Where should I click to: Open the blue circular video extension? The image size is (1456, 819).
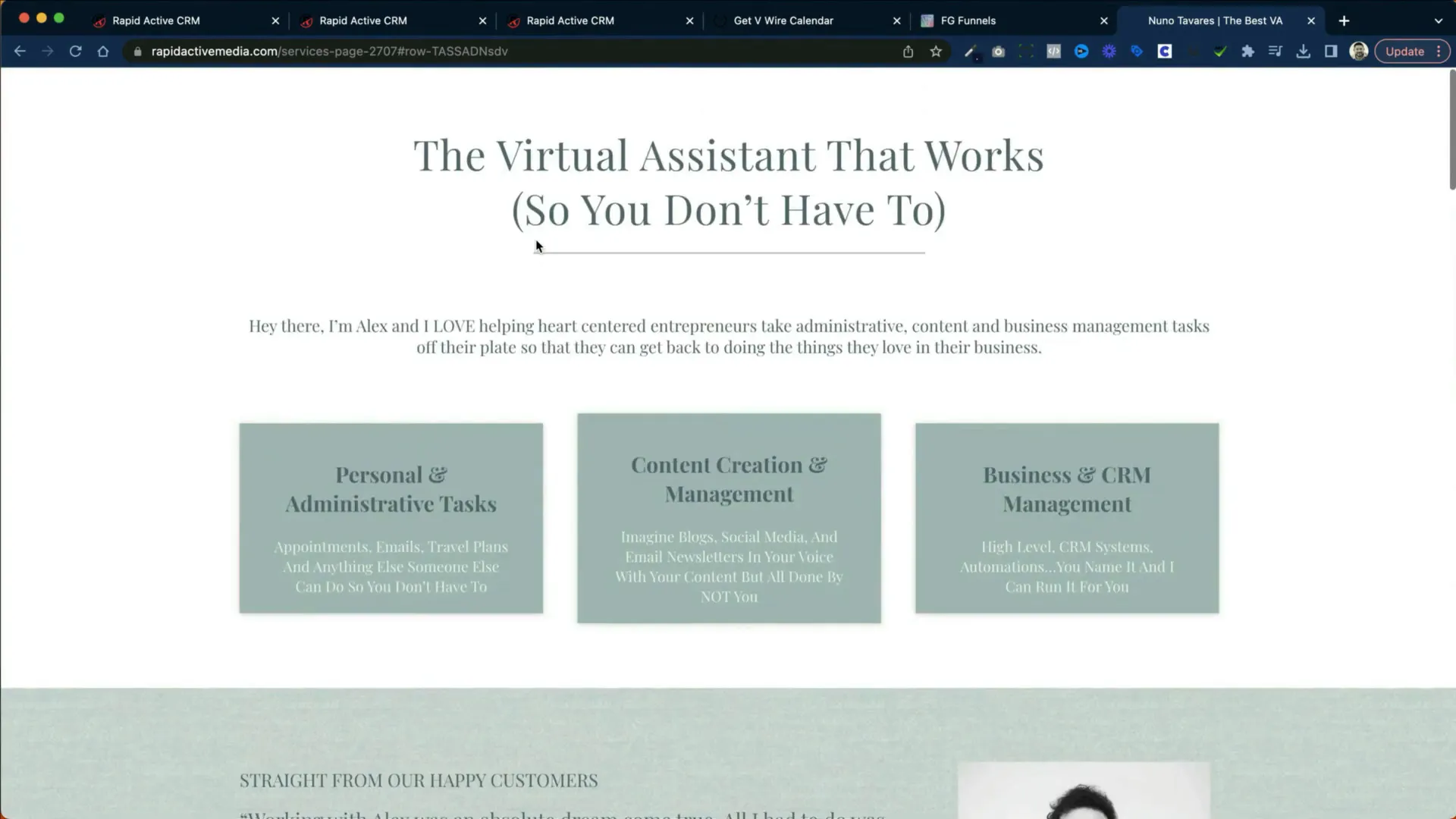[x=1081, y=52]
